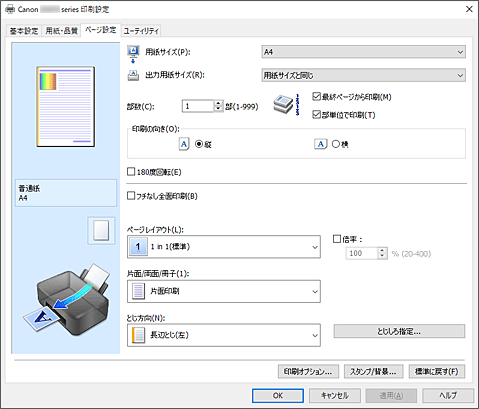Click the 1 in 1 page layout icon
This screenshot has height=409, width=479.
pyautogui.click(x=138, y=247)
